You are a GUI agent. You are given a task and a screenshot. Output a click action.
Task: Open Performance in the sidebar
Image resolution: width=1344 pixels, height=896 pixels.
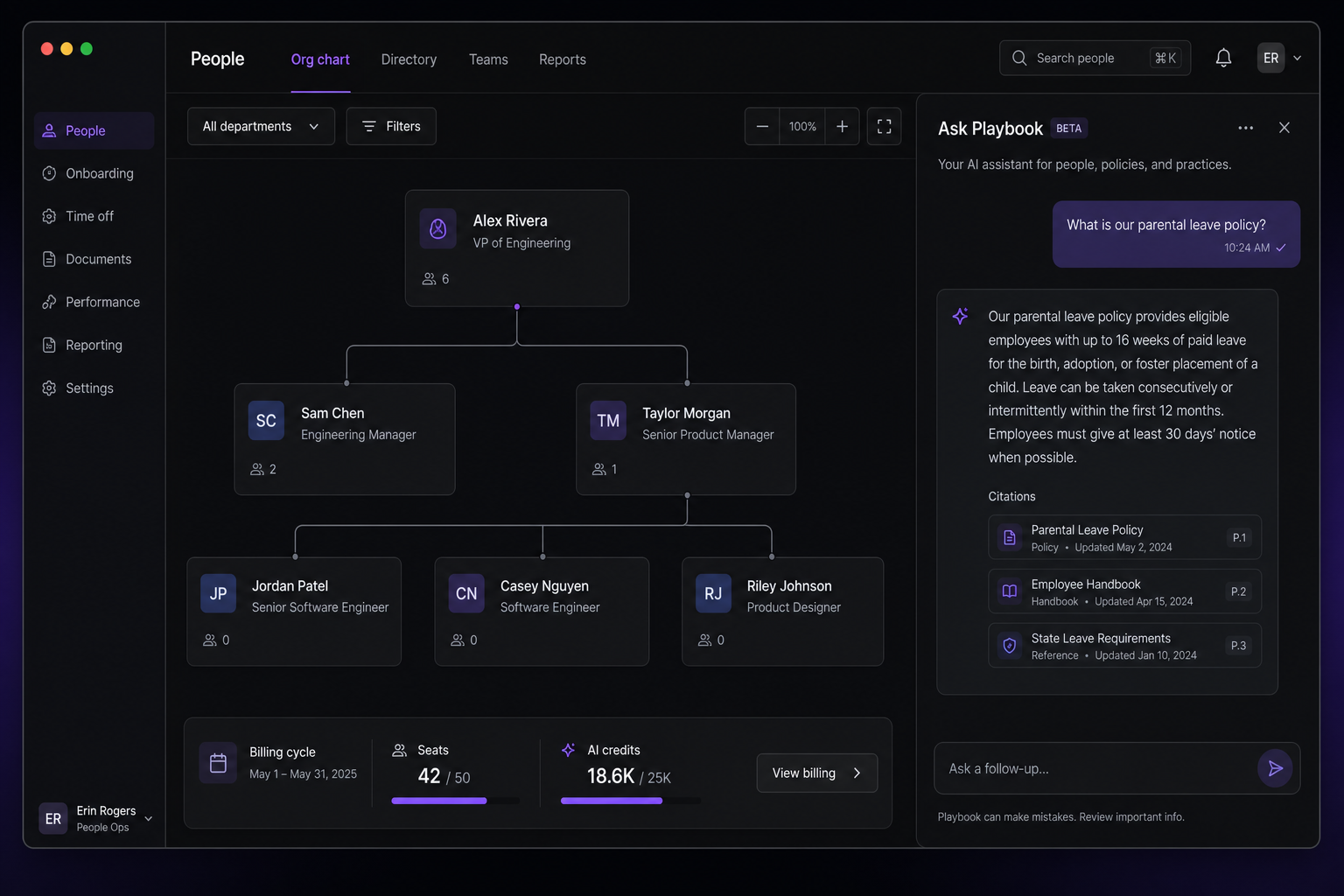pyautogui.click(x=94, y=302)
